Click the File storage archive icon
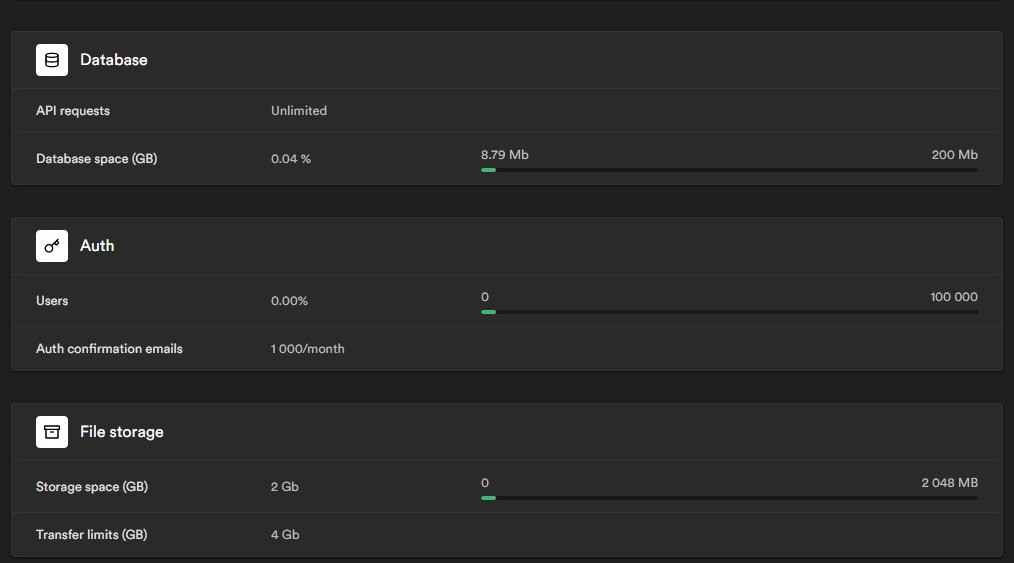This screenshot has height=563, width=1014. [x=52, y=432]
